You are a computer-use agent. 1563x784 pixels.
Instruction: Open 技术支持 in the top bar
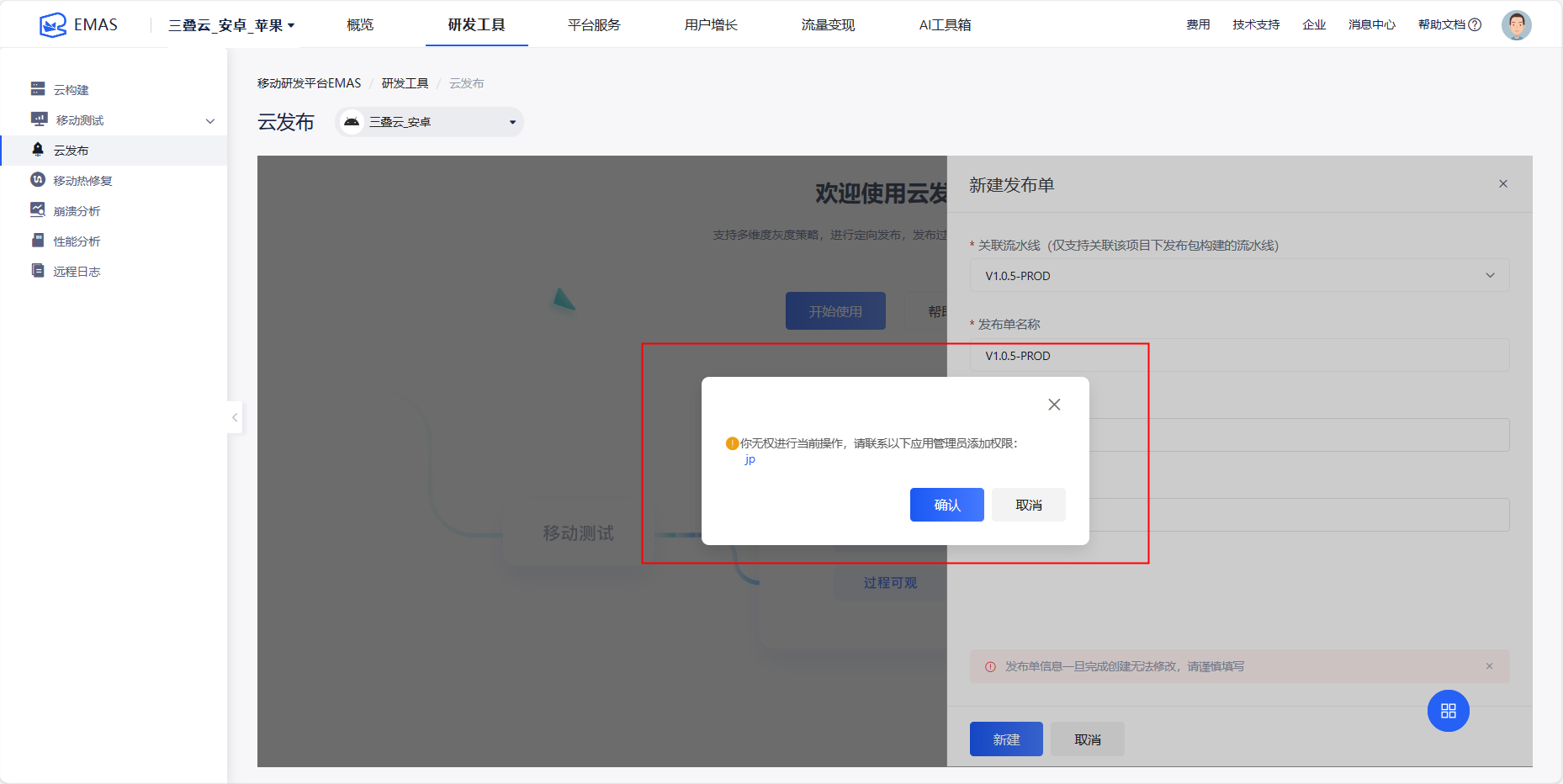(1256, 25)
